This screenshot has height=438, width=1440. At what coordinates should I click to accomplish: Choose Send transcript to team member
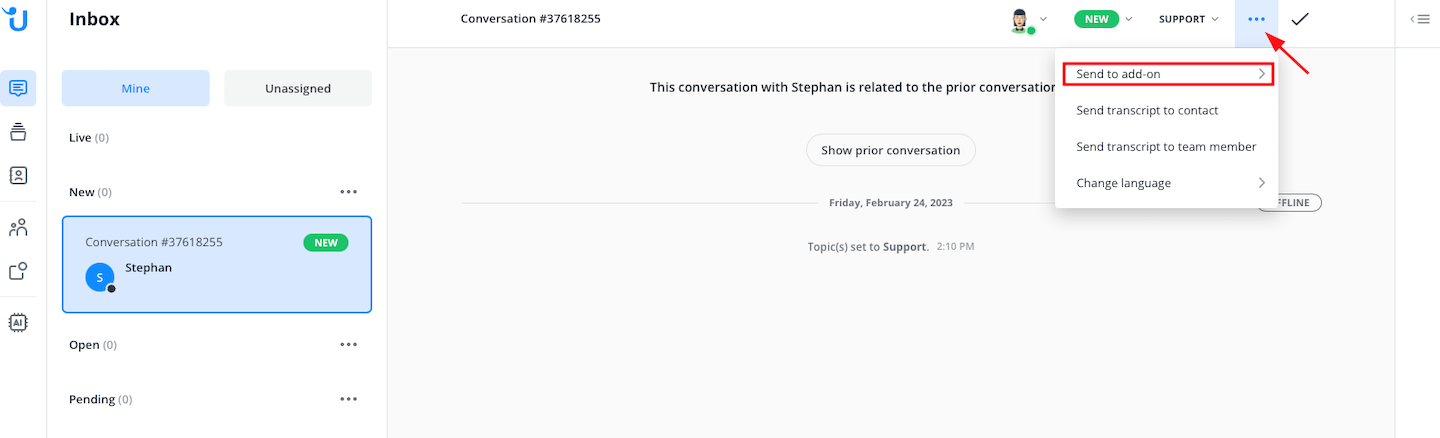(1166, 147)
